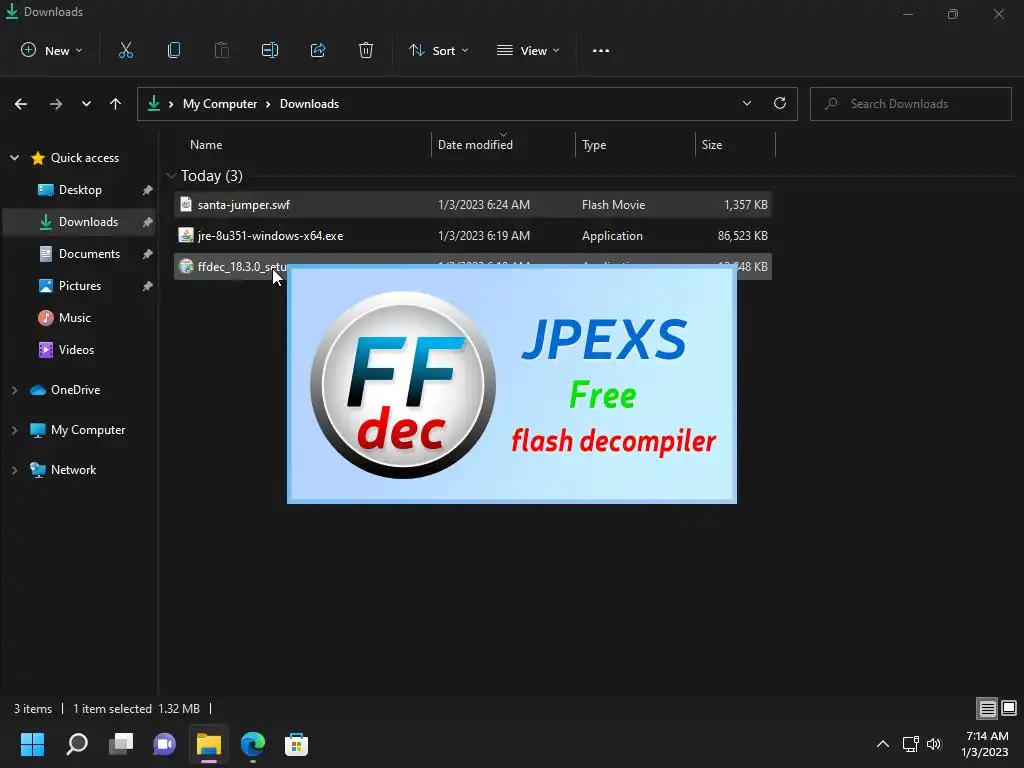Open Task View on taskbar

pyautogui.click(x=121, y=744)
